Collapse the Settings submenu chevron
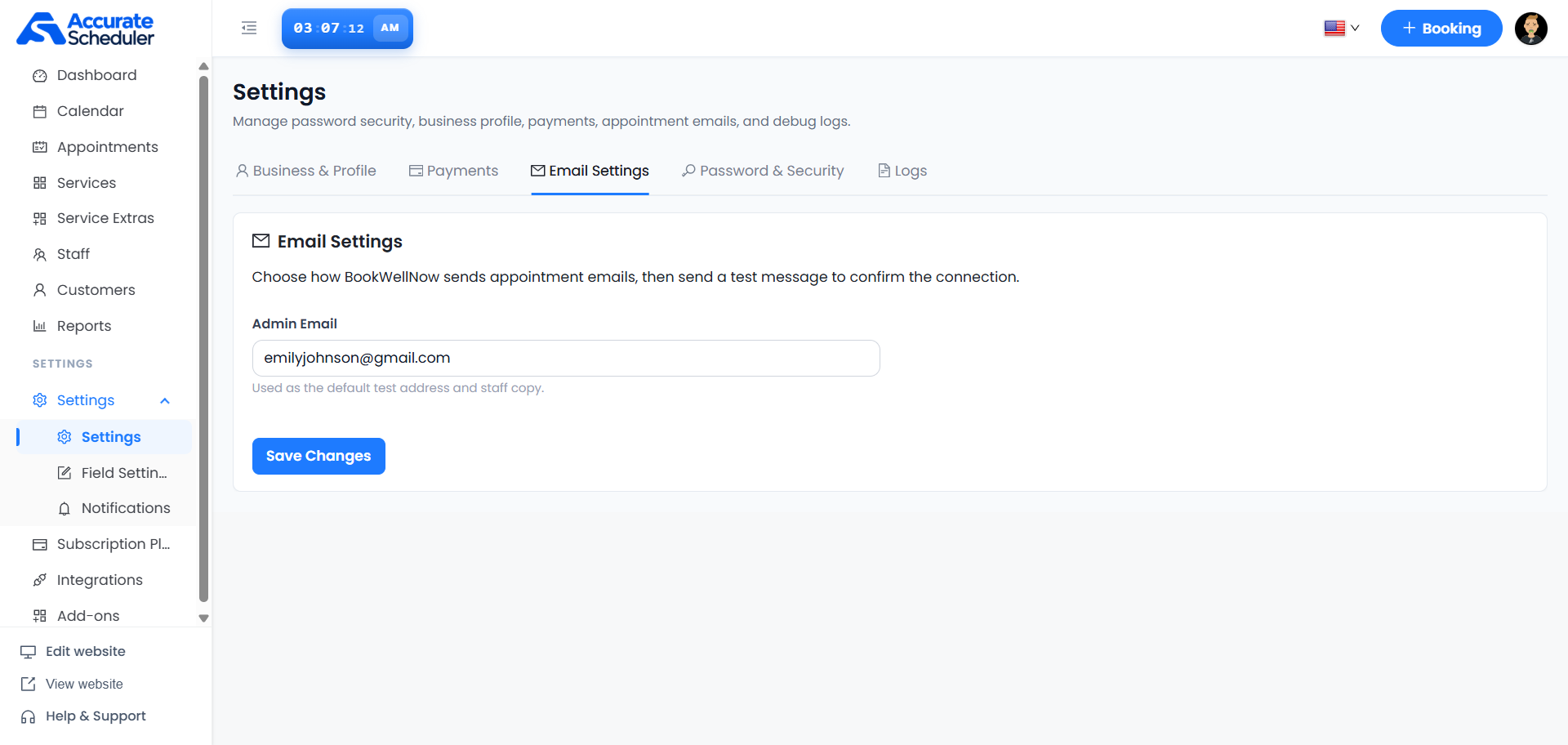The image size is (1568, 745). [x=165, y=400]
